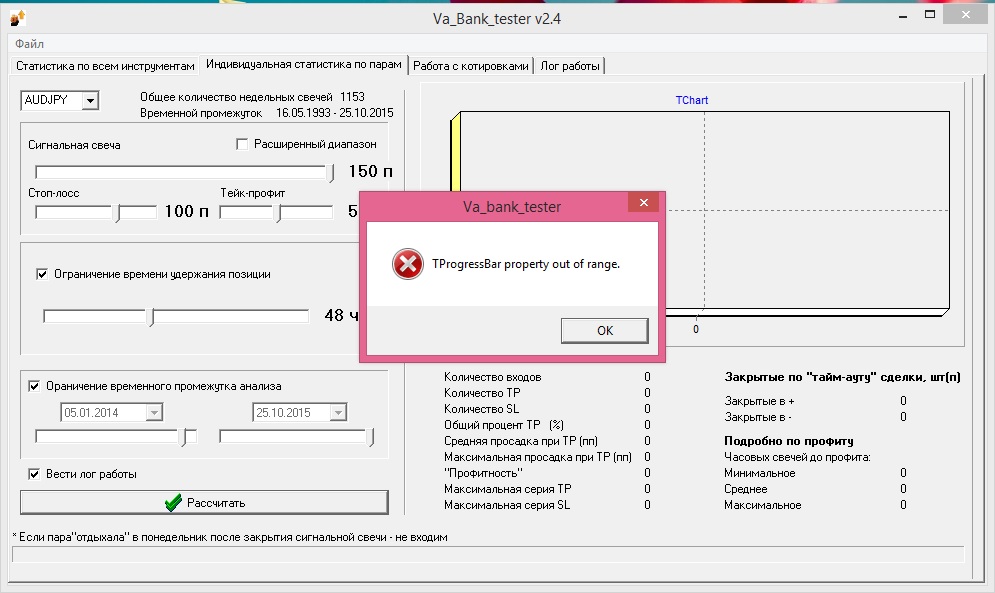
Task: Click the bottom progress bar
Action: pos(488,554)
